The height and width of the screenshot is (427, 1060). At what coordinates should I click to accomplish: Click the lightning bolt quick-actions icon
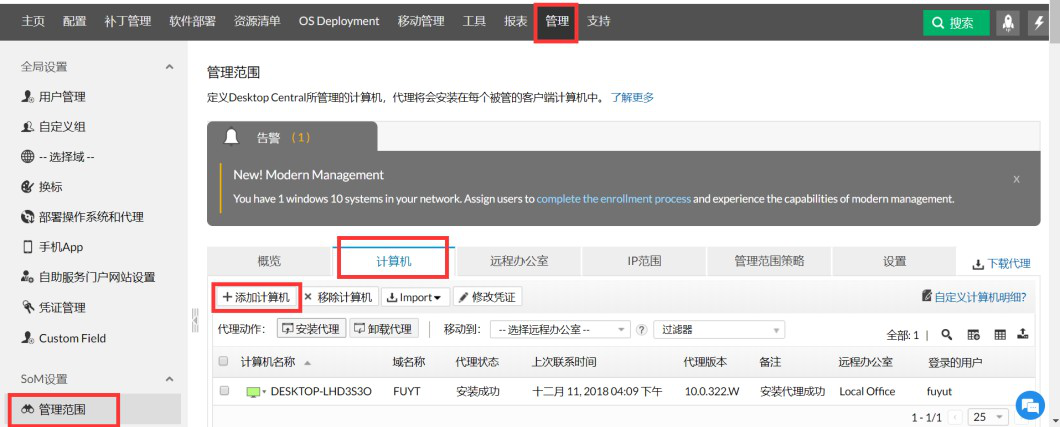click(1040, 22)
